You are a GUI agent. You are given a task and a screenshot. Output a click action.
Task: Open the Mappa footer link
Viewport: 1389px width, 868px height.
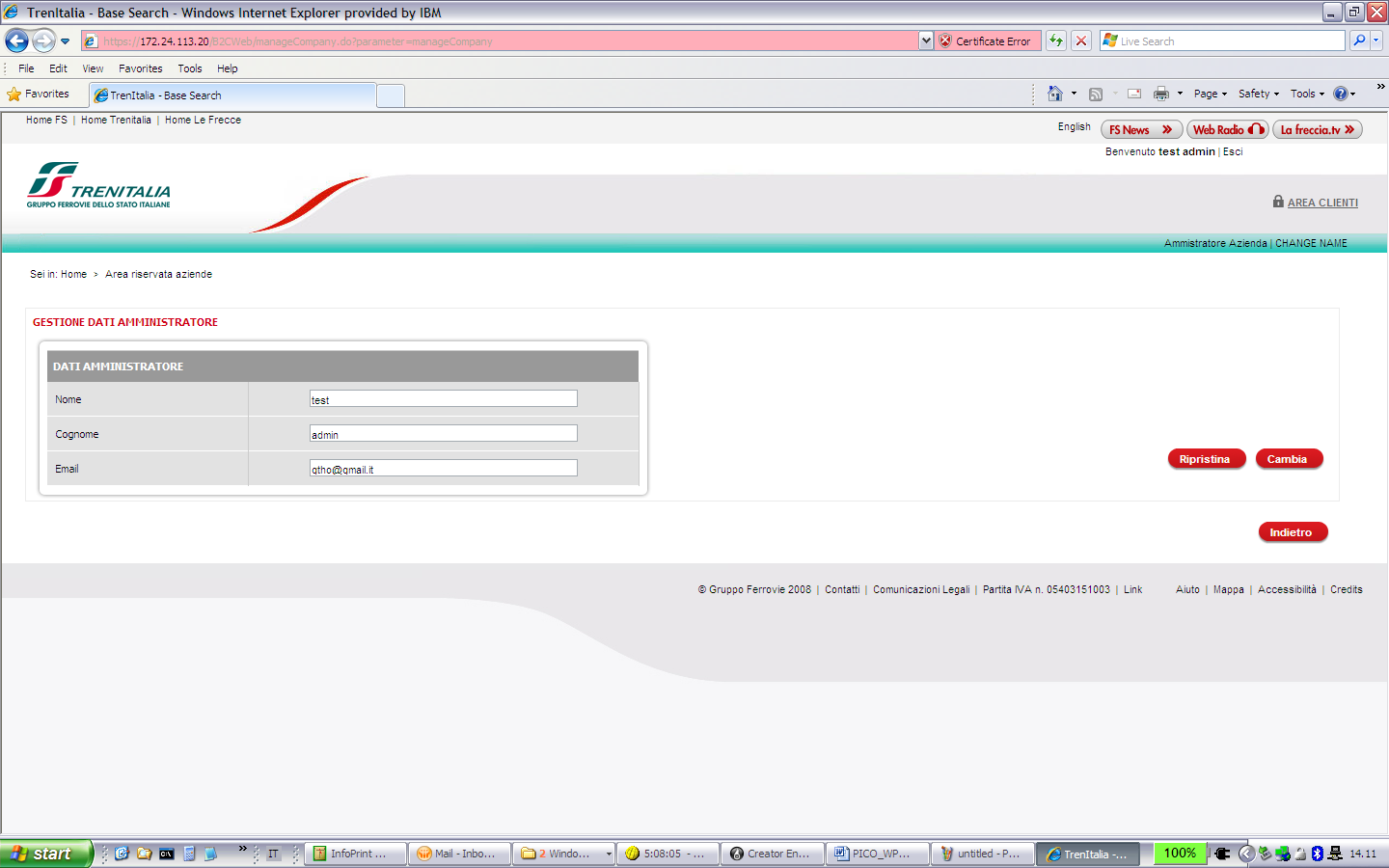[1229, 589]
